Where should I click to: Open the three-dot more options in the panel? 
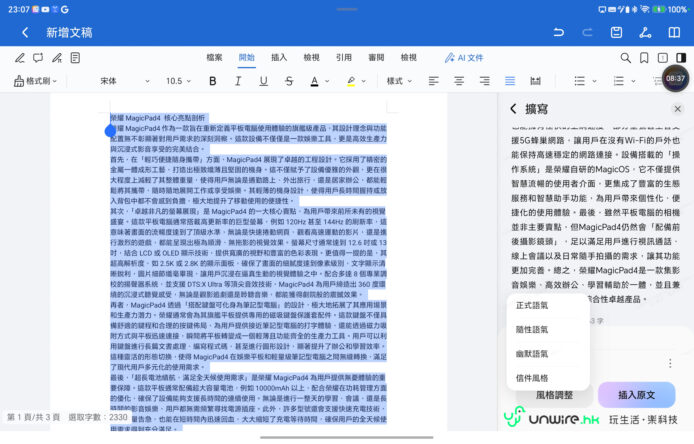pyautogui.click(x=671, y=363)
